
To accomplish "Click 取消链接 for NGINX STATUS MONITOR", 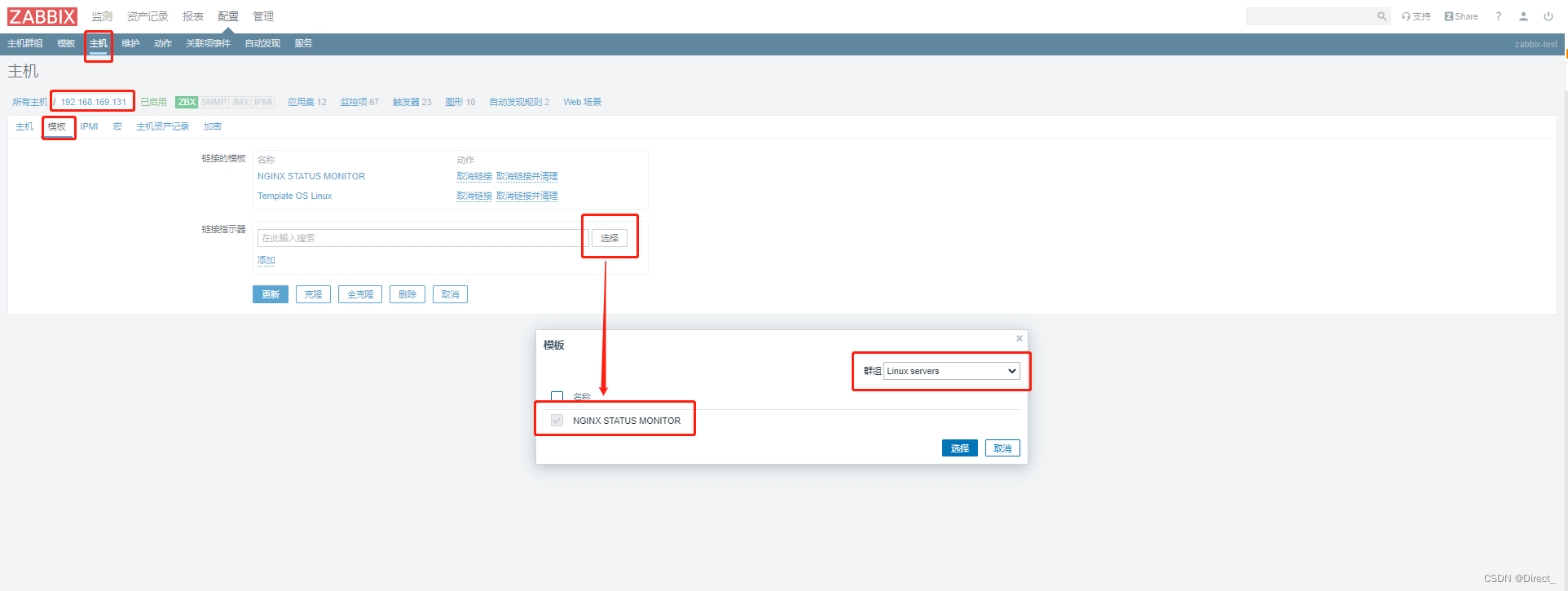I will click(x=474, y=176).
